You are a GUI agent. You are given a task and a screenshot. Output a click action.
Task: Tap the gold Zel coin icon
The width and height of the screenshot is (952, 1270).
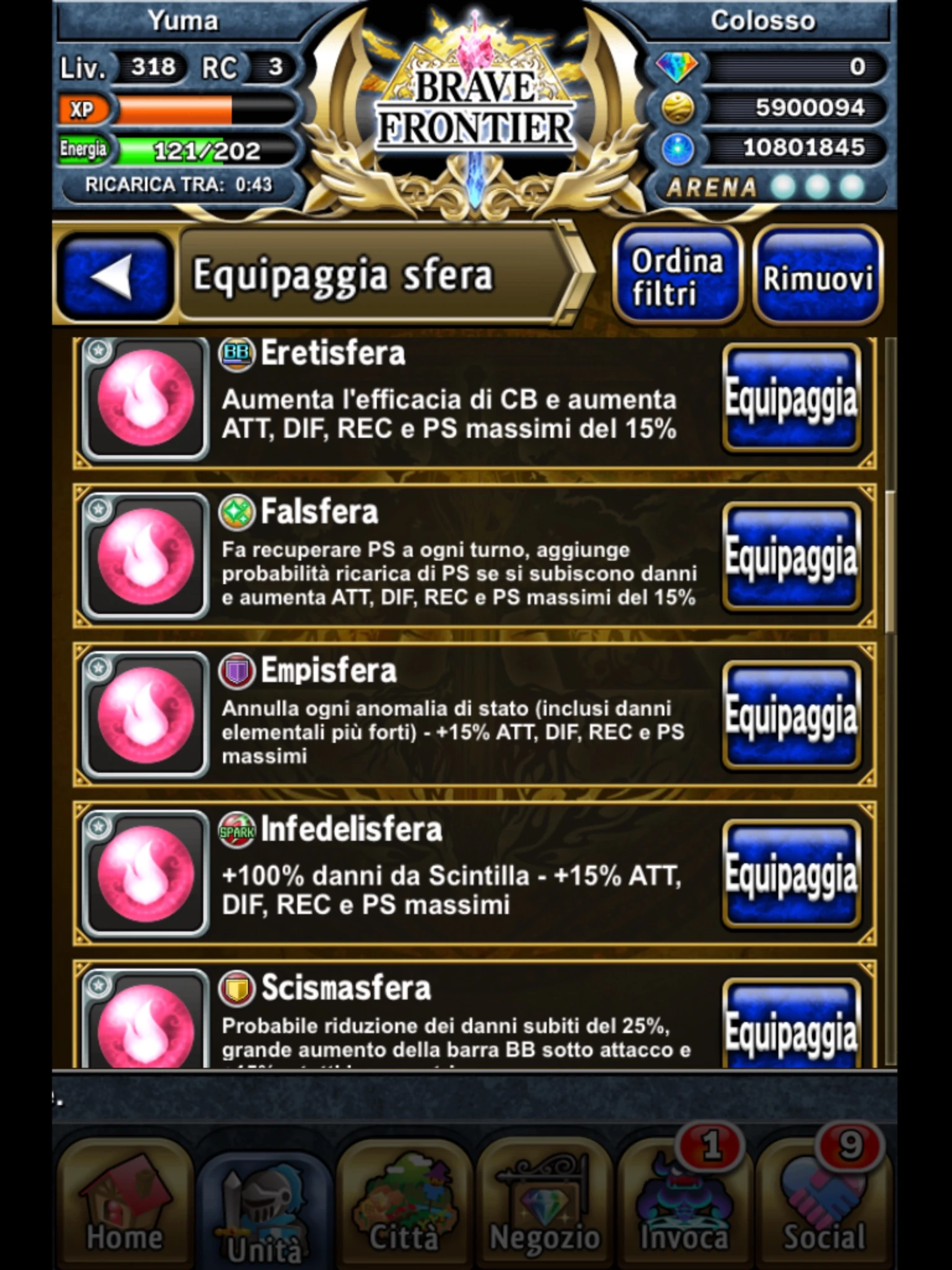click(x=677, y=107)
